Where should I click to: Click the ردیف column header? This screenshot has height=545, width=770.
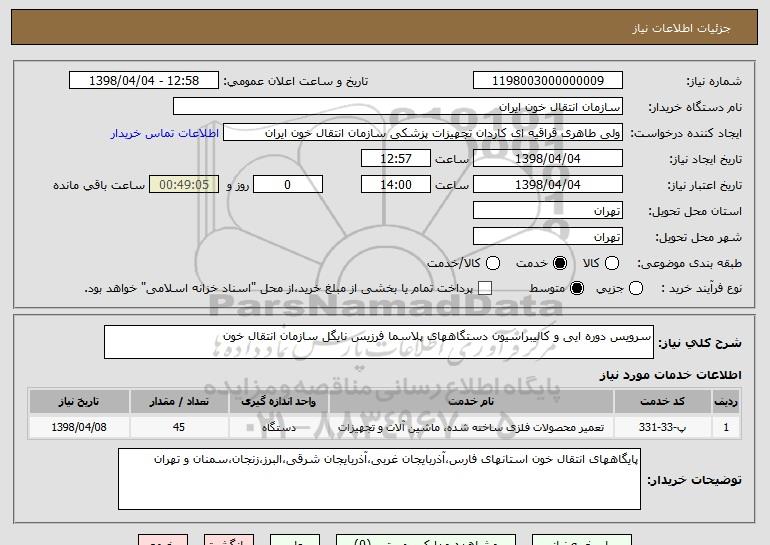pos(726,402)
